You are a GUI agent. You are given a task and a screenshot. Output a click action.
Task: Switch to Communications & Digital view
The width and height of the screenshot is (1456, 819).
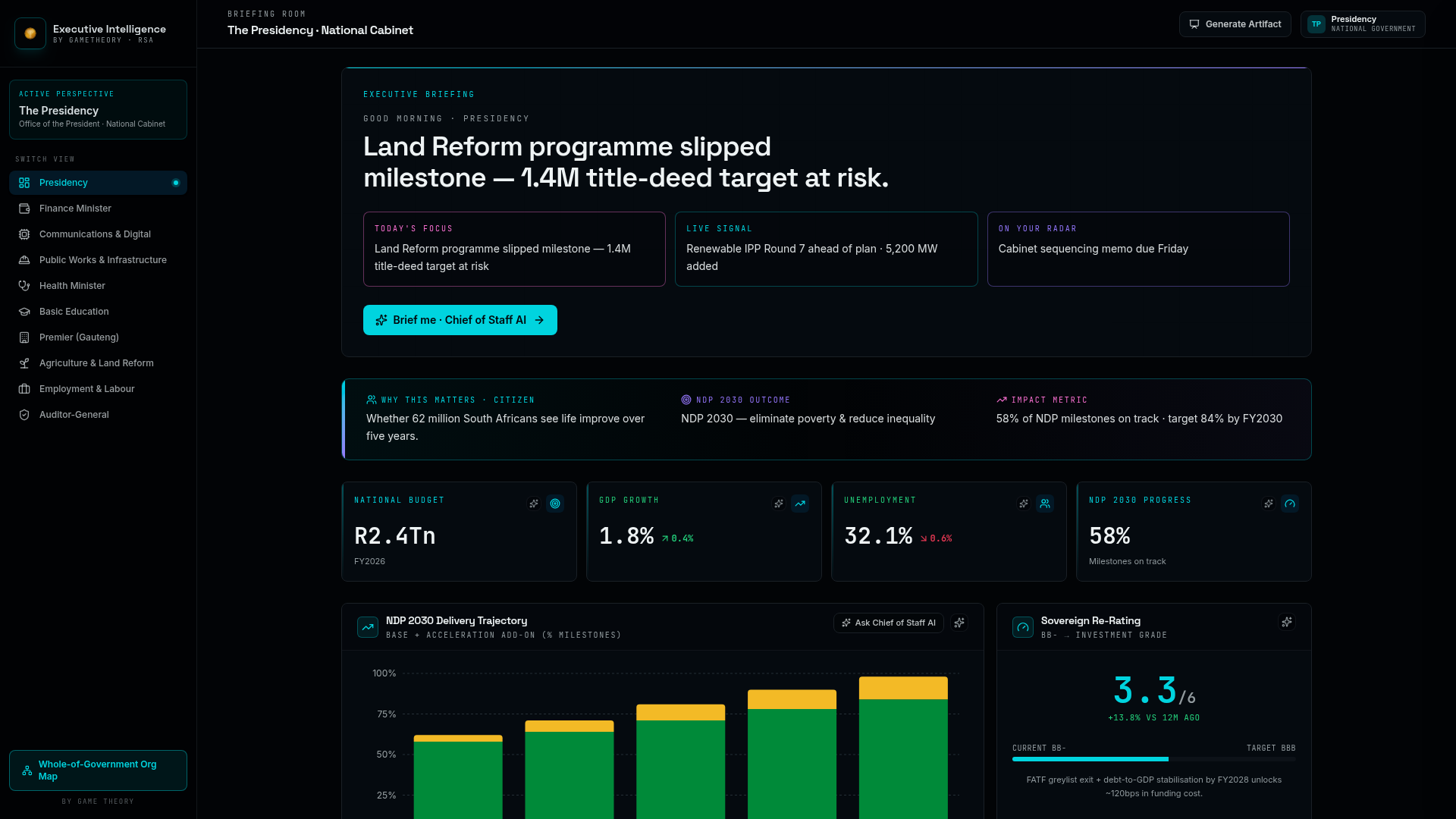pyautogui.click(x=98, y=234)
